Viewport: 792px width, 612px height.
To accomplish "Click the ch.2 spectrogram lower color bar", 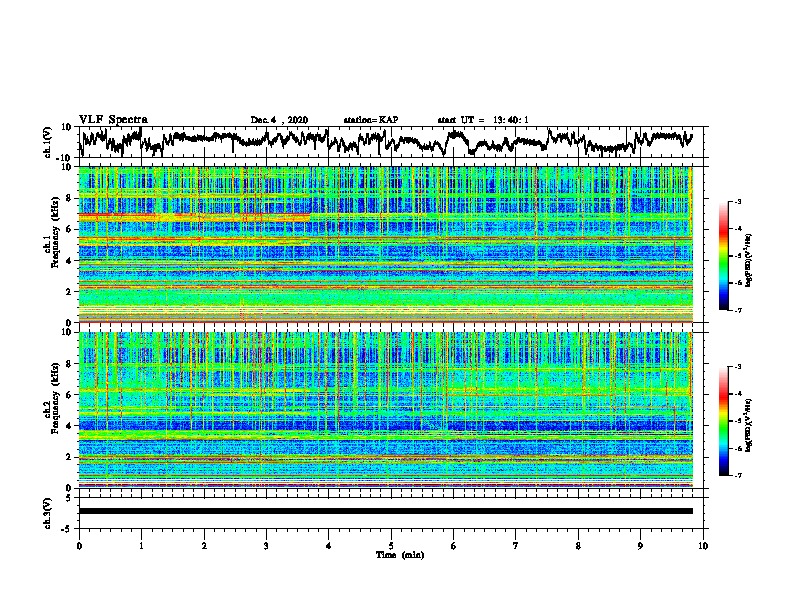I will [723, 421].
